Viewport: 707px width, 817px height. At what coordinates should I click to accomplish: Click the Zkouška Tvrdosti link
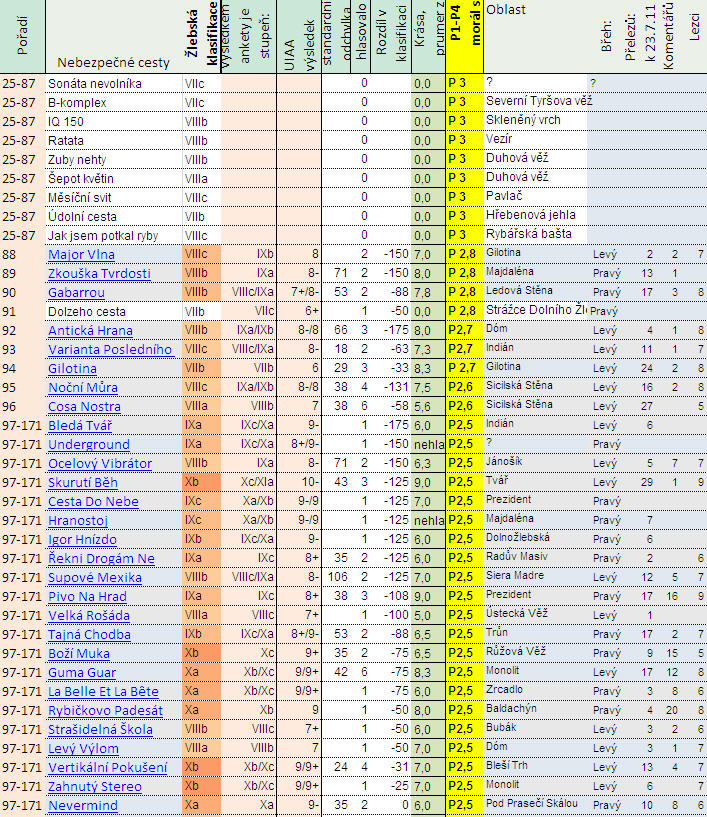(x=99, y=273)
